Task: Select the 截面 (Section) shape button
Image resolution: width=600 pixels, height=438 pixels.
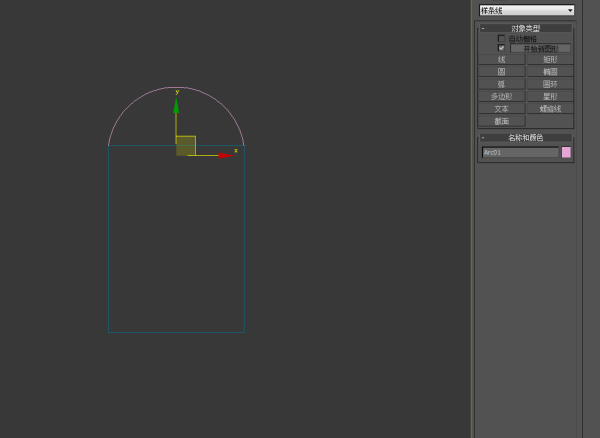Action: tap(502, 121)
